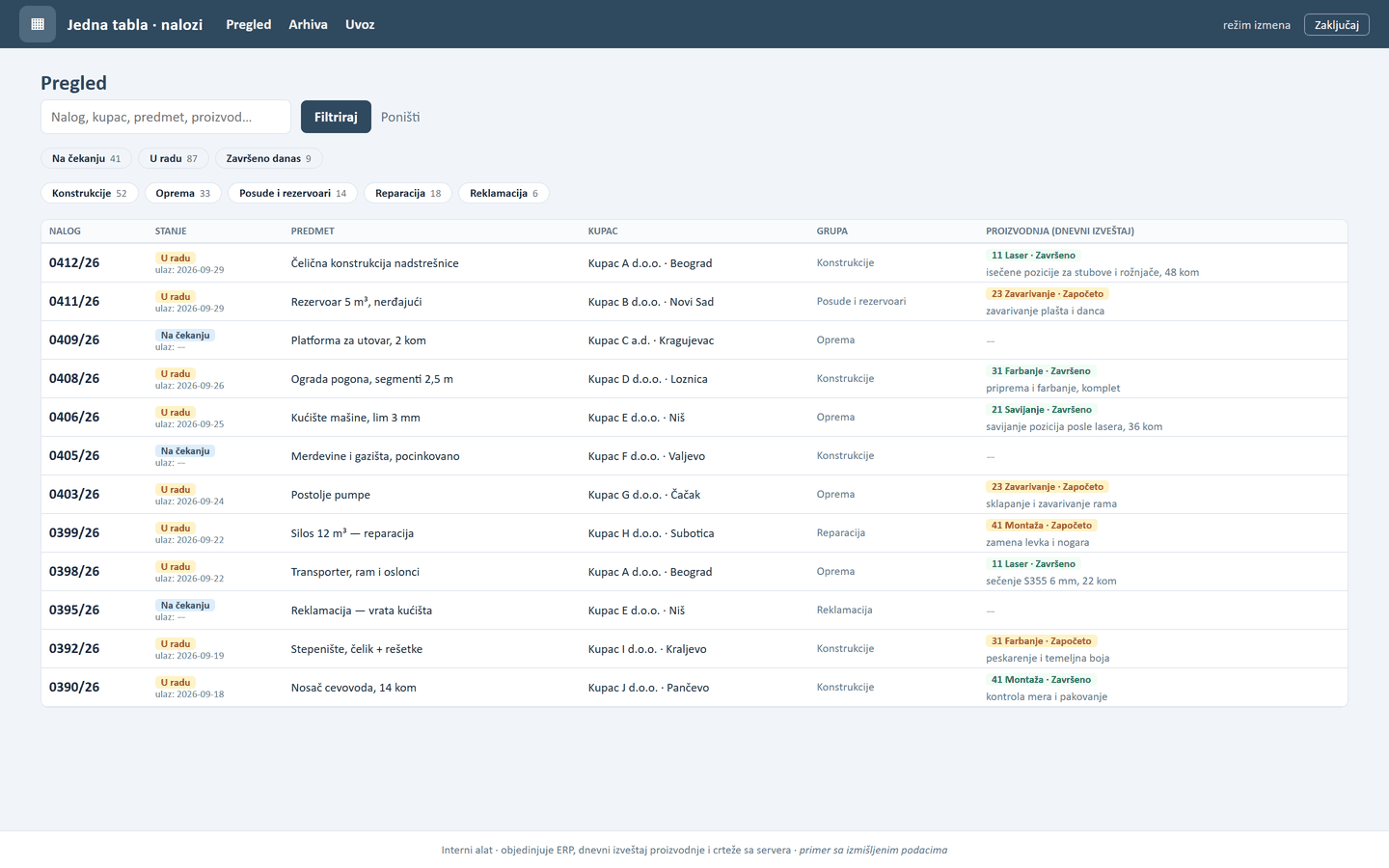
Task: Toggle the U radu status filter chip
Action: click(x=174, y=158)
